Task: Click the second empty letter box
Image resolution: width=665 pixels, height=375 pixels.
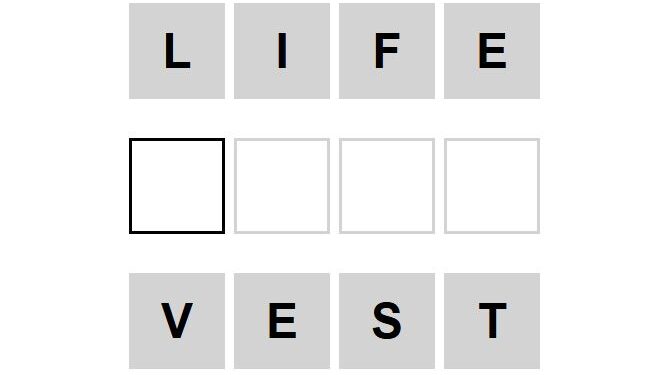Action: coord(282,186)
